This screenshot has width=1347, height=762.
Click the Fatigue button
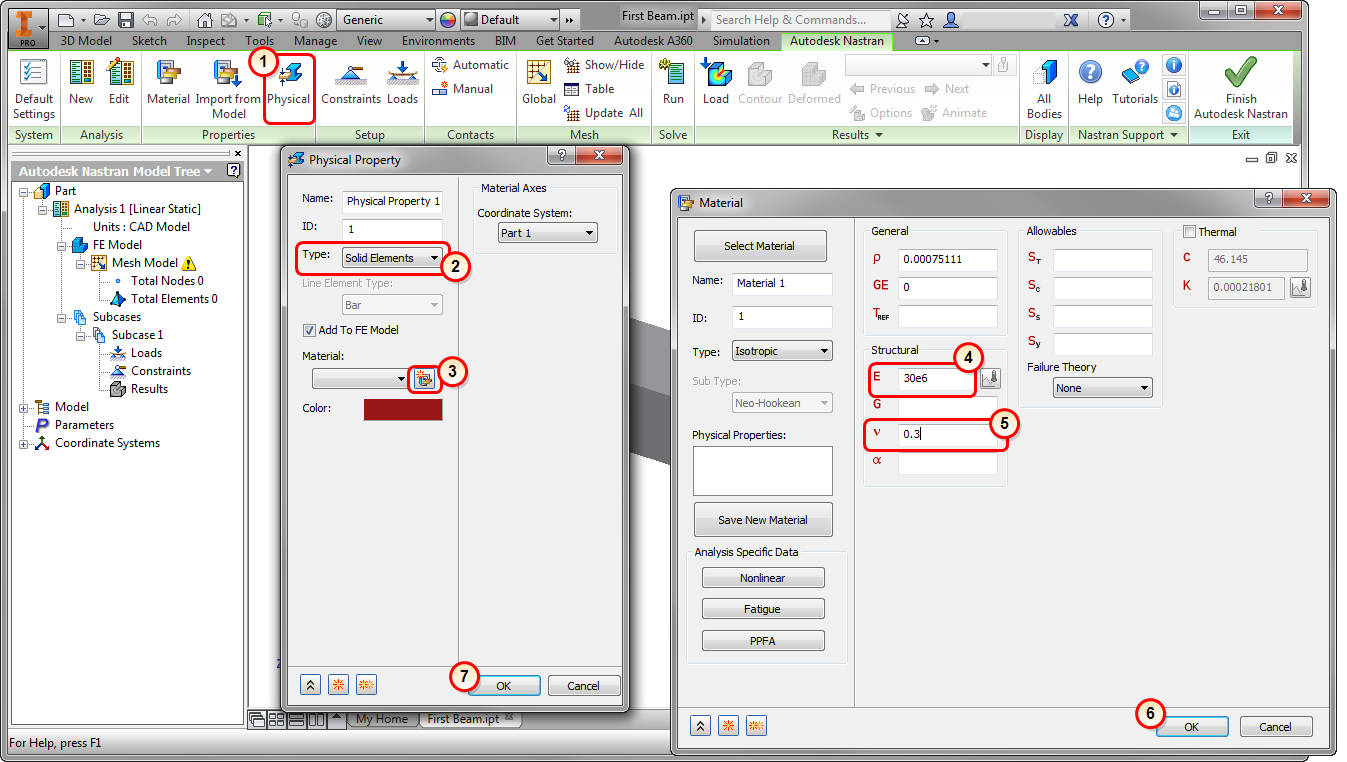[763, 609]
